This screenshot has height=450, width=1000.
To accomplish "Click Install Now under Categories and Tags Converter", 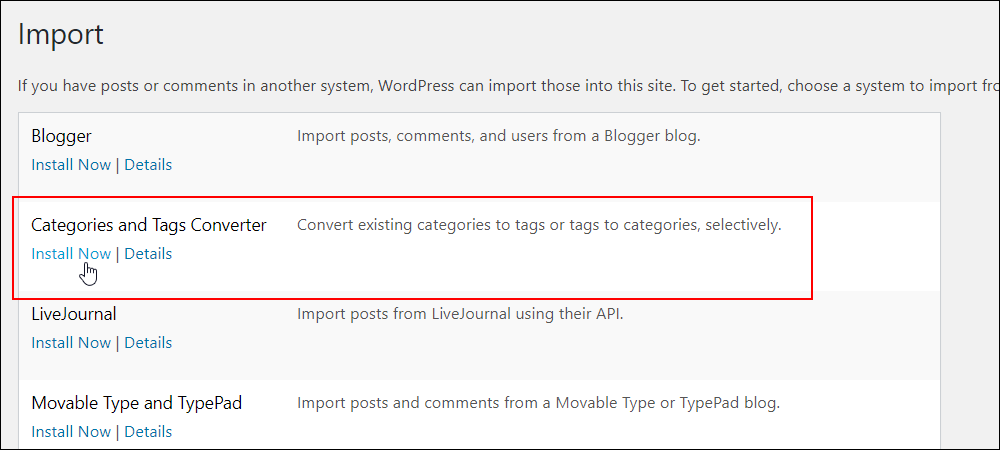I will (x=71, y=254).
